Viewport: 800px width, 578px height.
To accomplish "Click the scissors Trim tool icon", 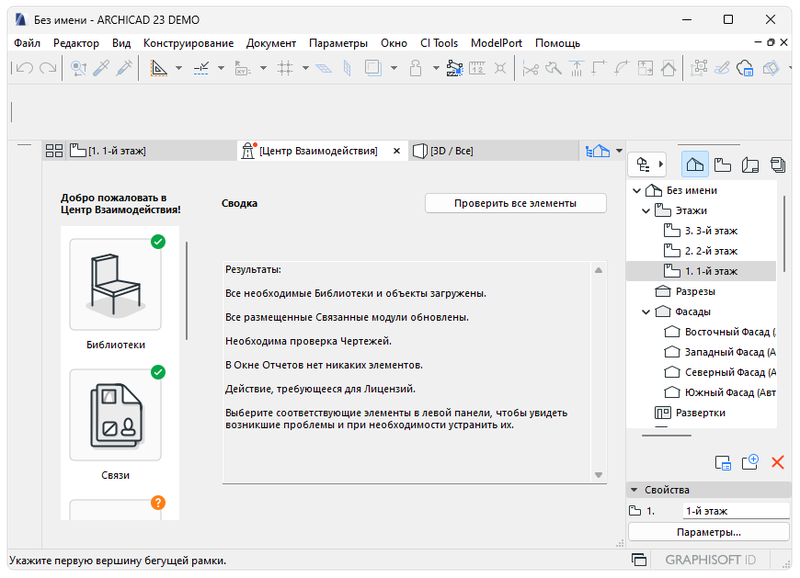I will [530, 69].
